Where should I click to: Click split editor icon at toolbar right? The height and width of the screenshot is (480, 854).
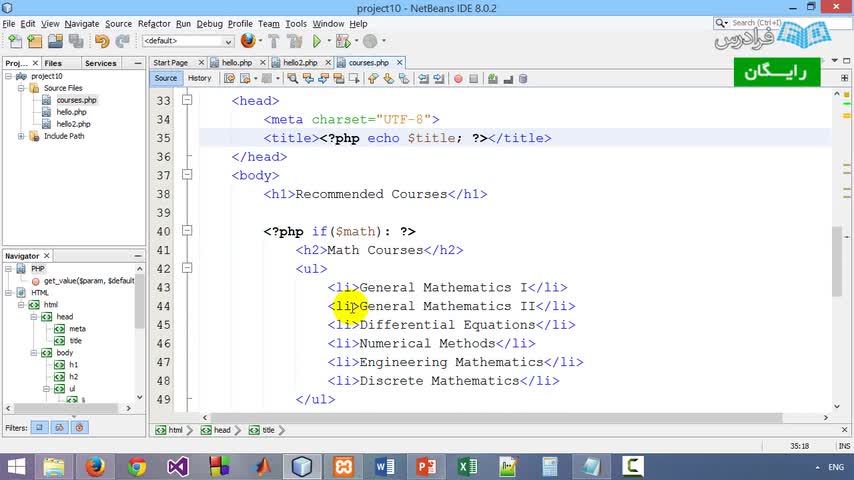844,78
